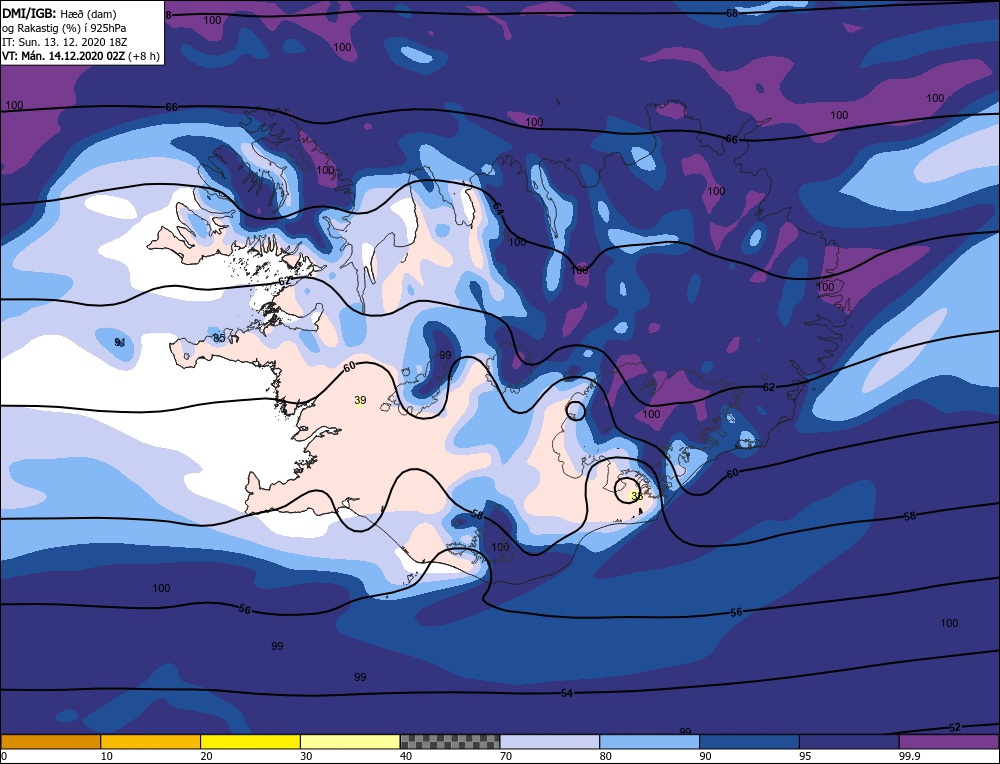Select the 'og Rakastig (%) í 925hPa' line

point(64,28)
